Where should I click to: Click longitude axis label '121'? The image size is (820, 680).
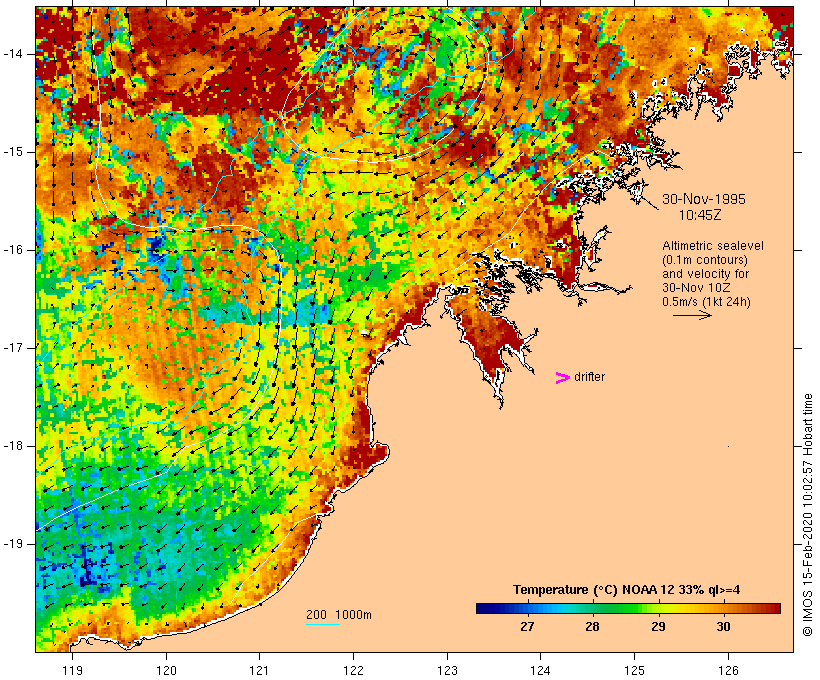(x=259, y=671)
